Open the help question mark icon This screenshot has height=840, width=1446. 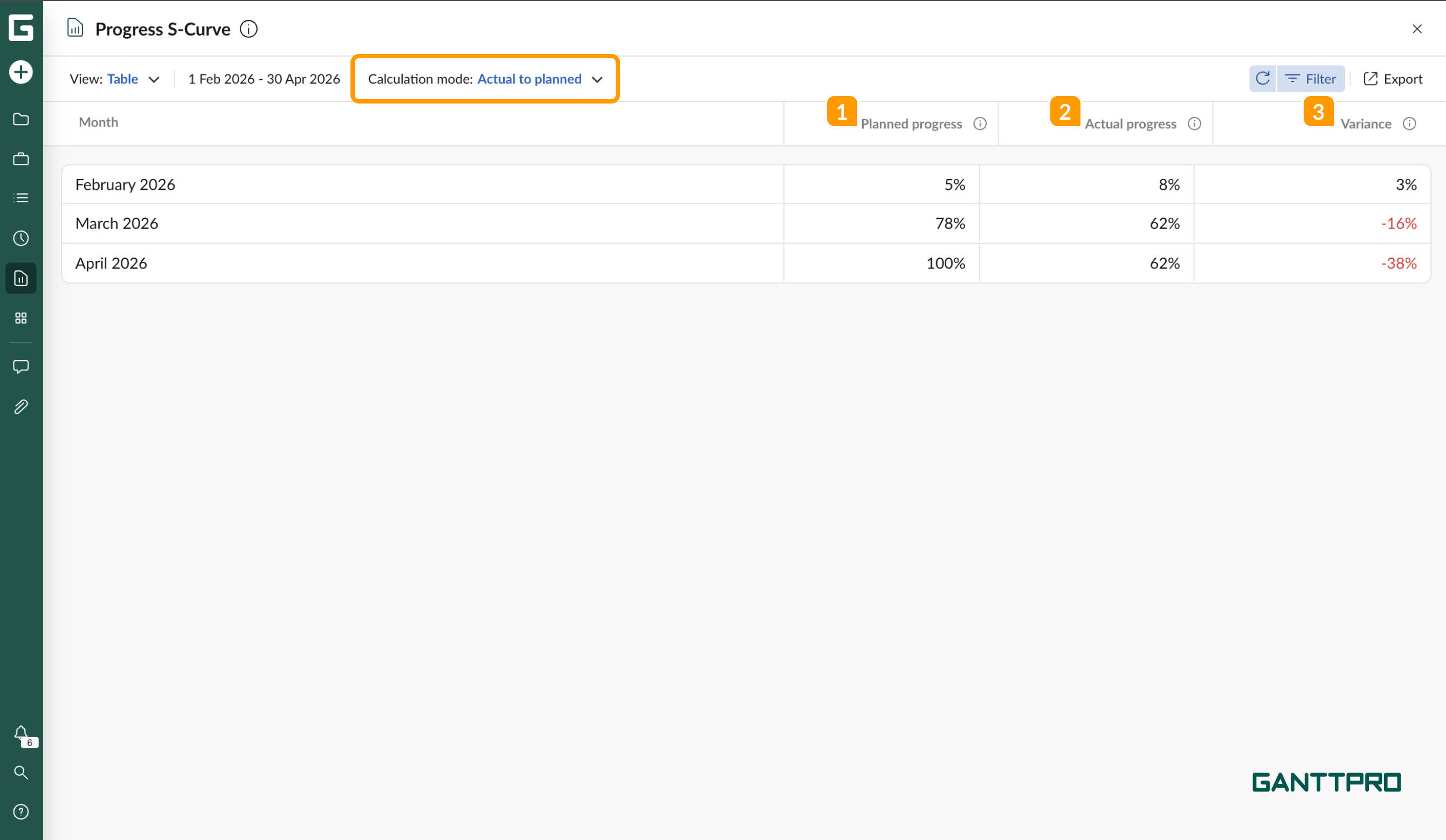click(21, 812)
